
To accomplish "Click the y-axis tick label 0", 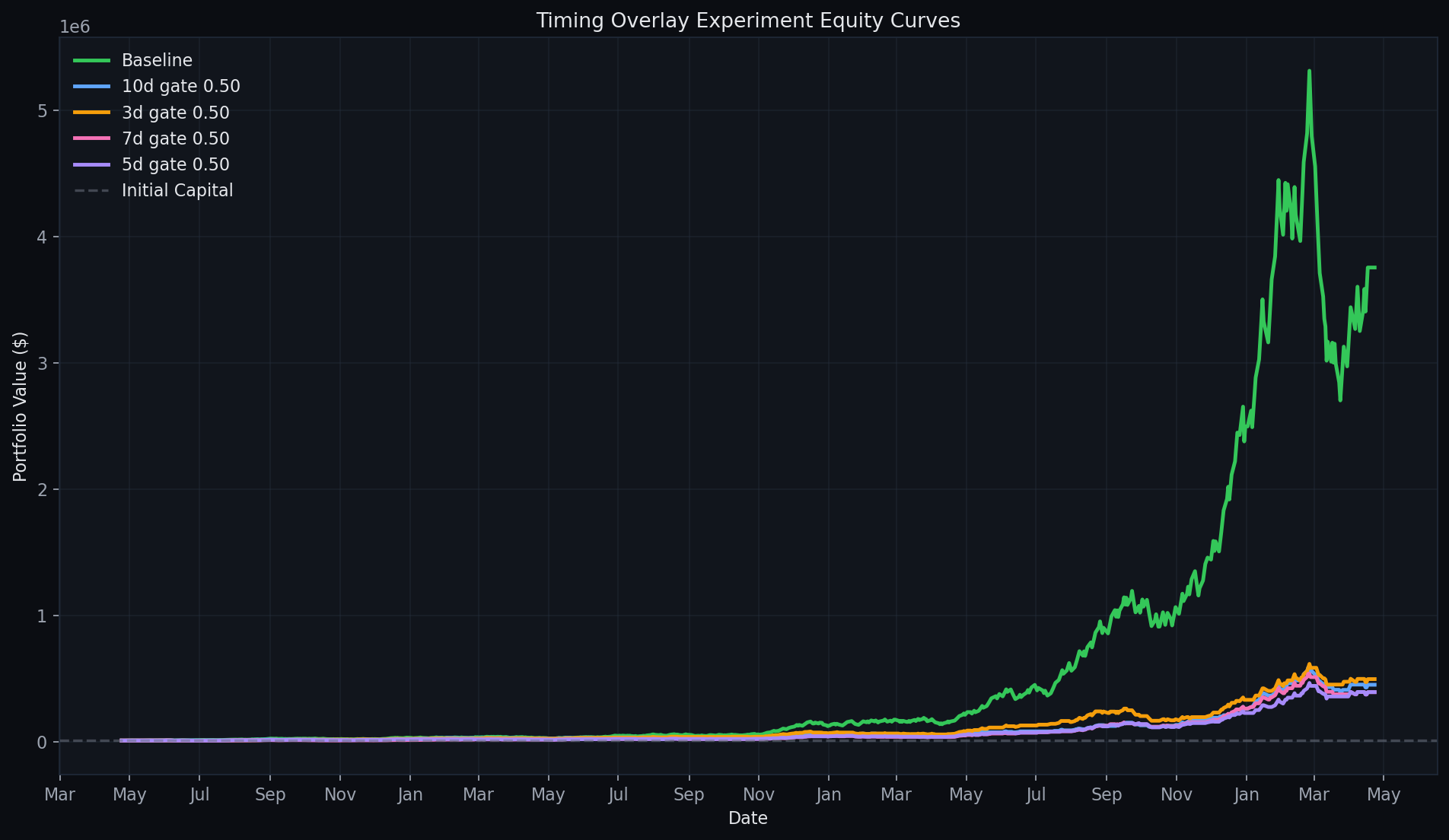I will click(42, 742).
